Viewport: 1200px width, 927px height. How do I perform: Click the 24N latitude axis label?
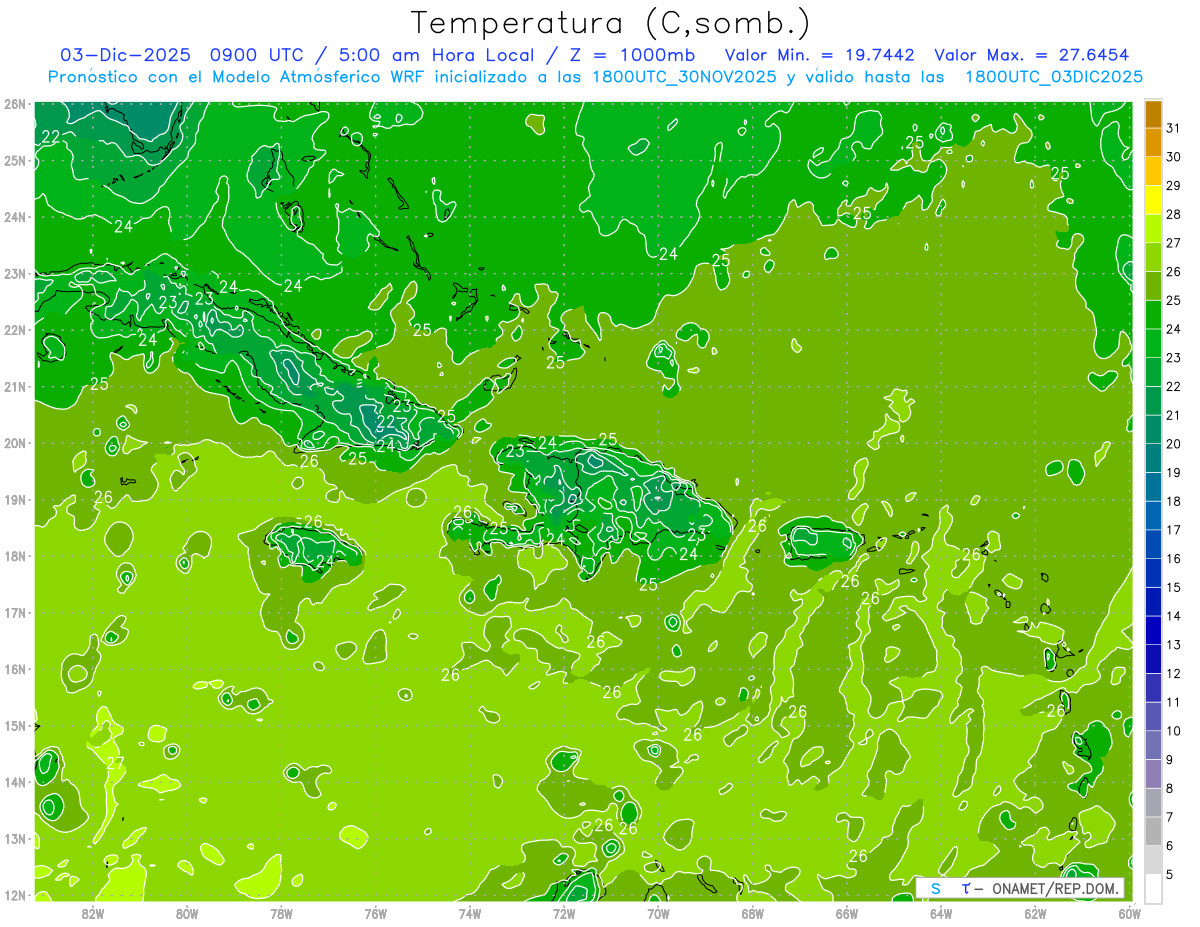(14, 217)
